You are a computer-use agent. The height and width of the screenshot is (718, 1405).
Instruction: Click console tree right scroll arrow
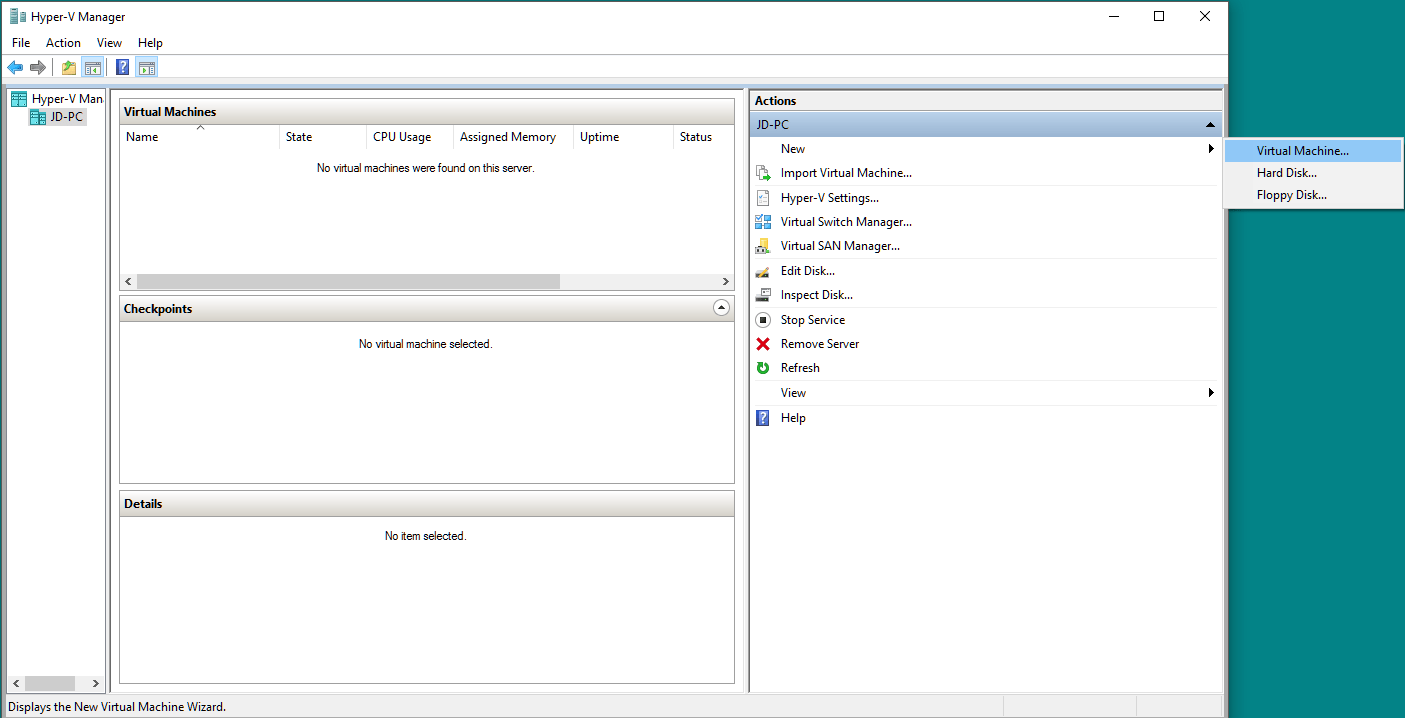96,684
